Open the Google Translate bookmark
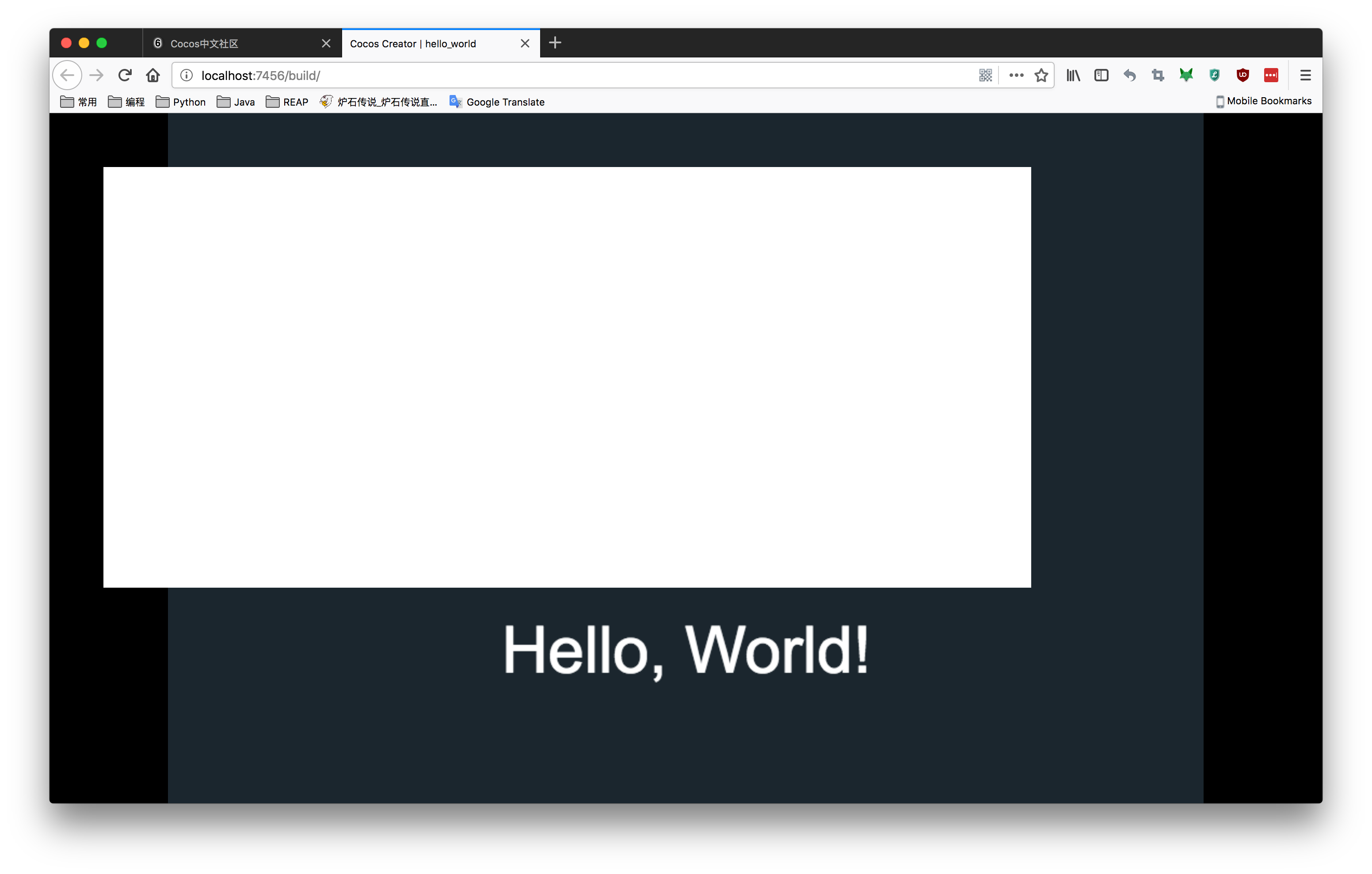The width and height of the screenshot is (1372, 874). [497, 102]
